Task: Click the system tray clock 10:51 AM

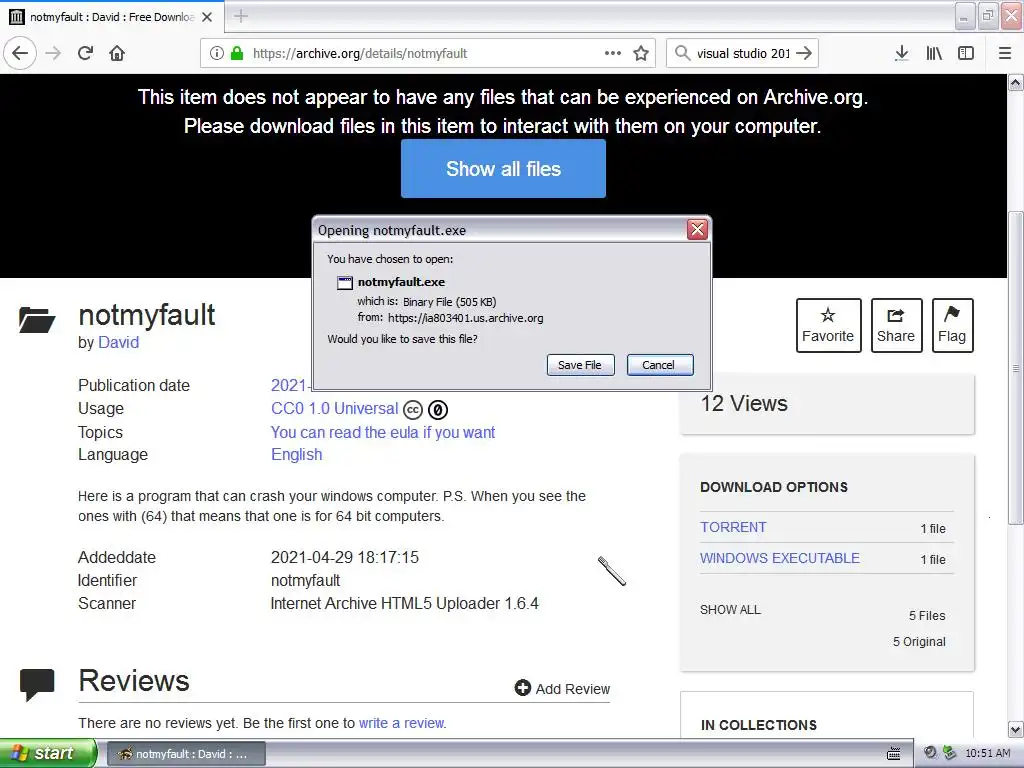Action: point(987,754)
